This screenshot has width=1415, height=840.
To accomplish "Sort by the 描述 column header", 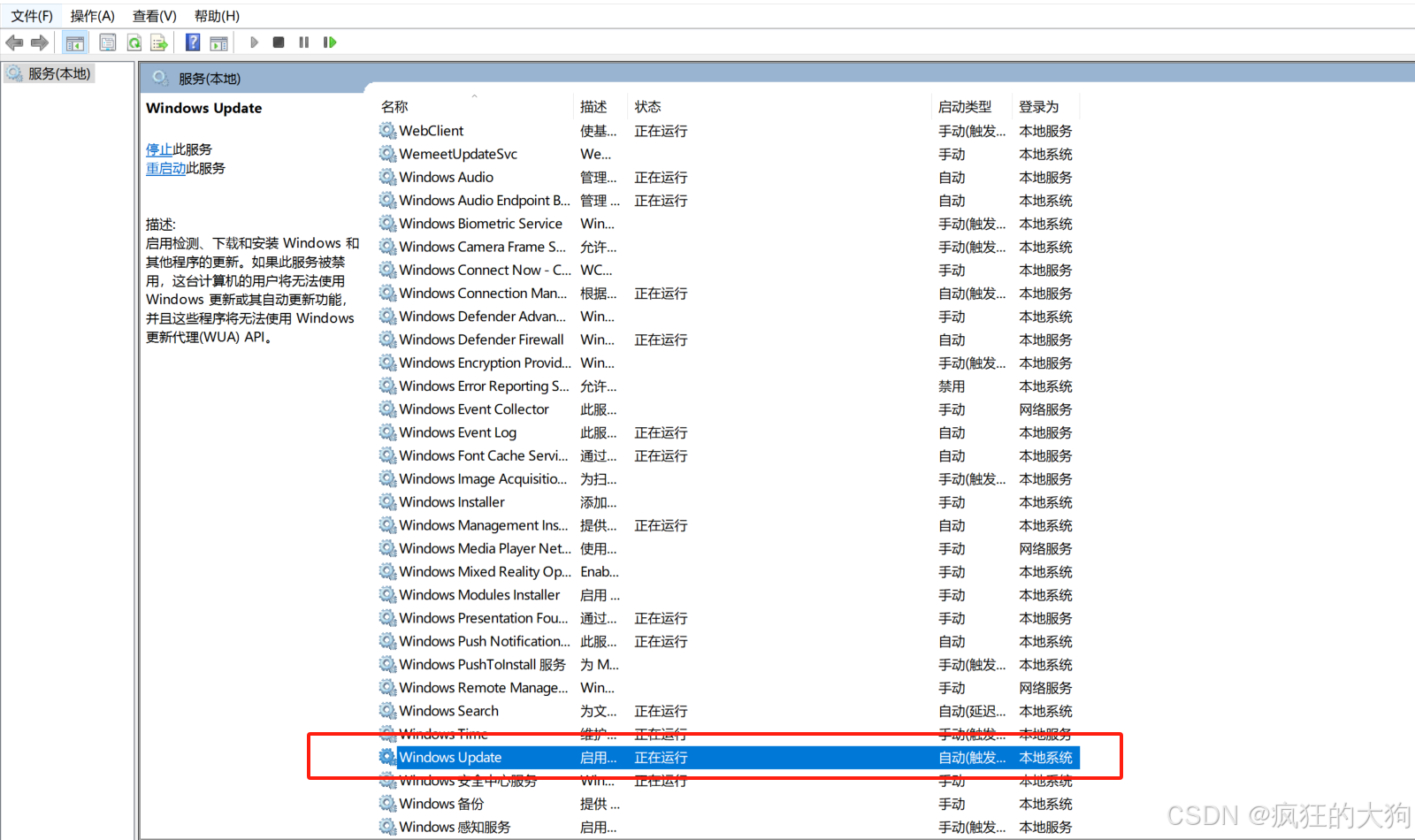I will click(601, 107).
